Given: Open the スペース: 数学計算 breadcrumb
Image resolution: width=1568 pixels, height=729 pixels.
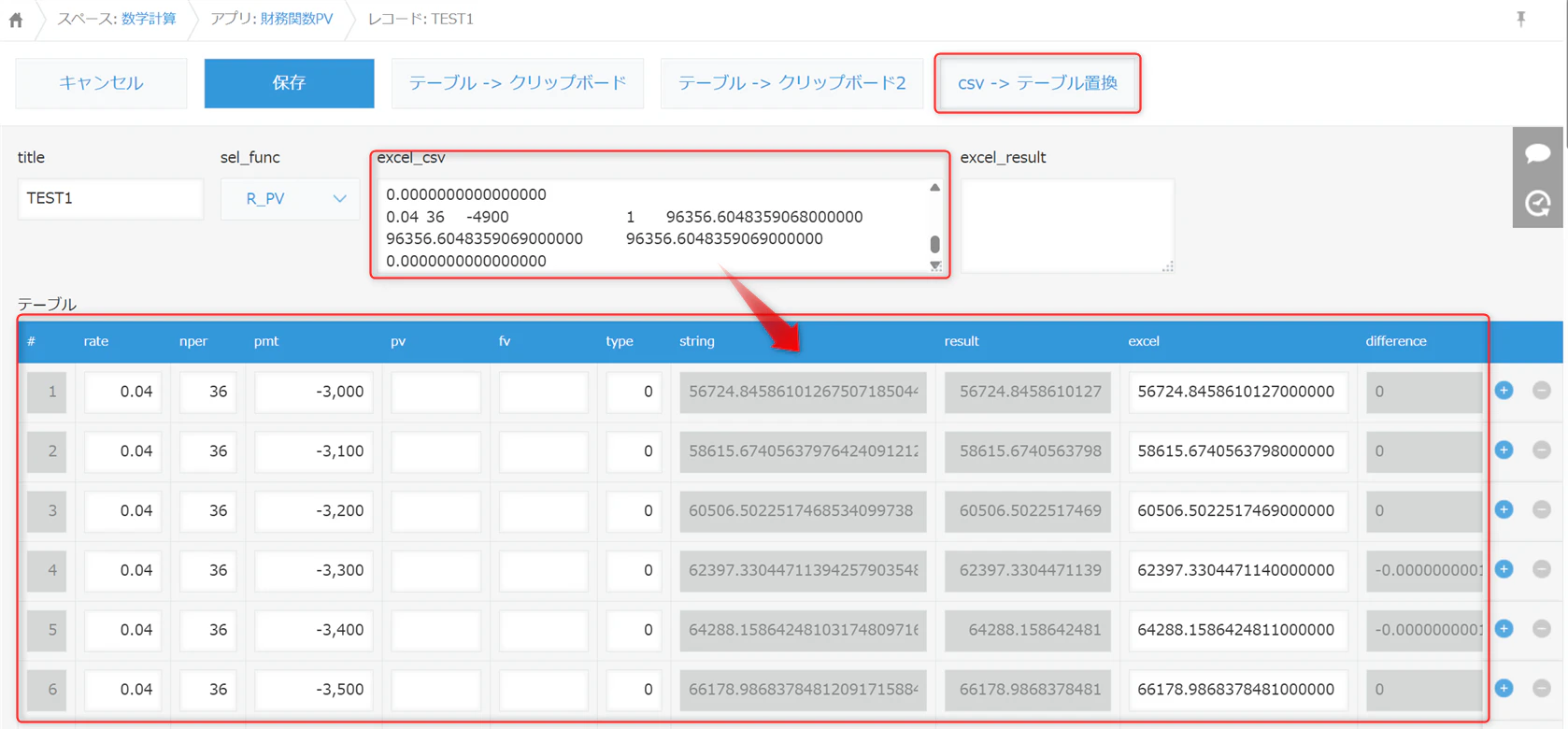Looking at the screenshot, I should pyautogui.click(x=117, y=19).
